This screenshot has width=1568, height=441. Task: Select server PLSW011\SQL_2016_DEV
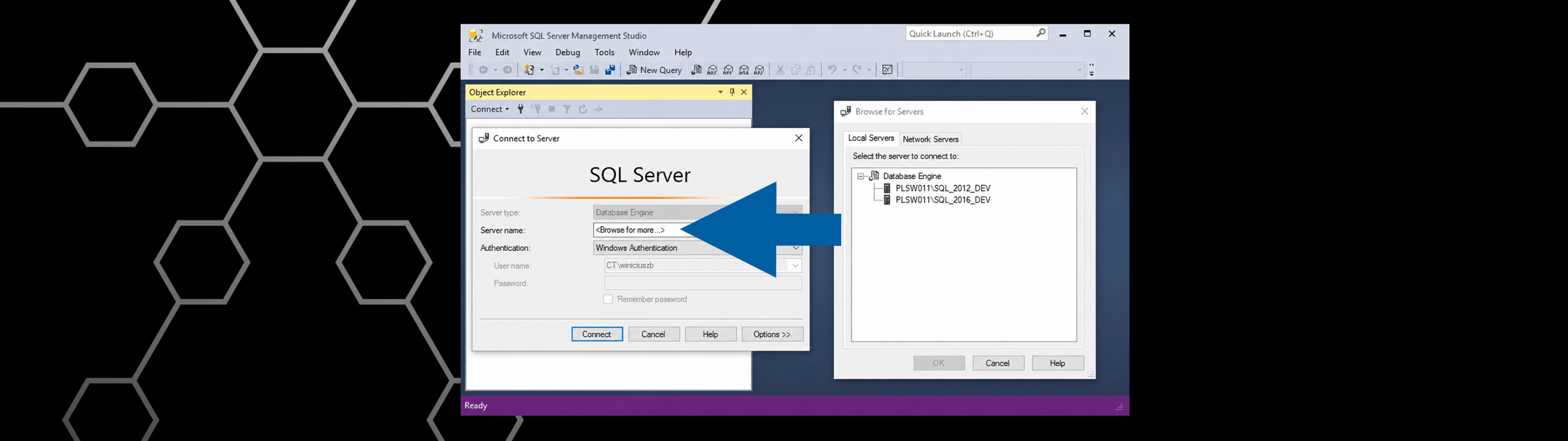[x=943, y=200]
